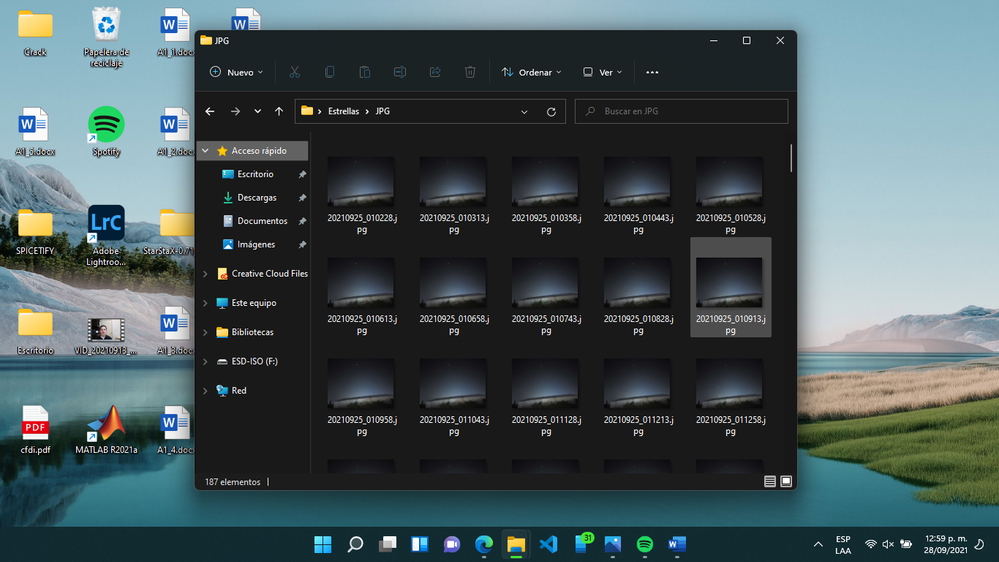The height and width of the screenshot is (562, 999).
Task: Click the file list vertical scrollbar
Action: 791,157
